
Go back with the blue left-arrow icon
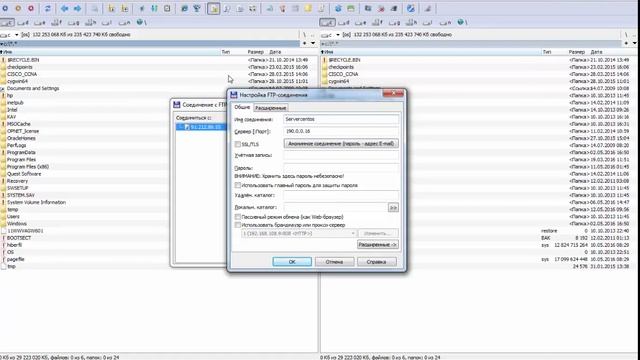click(x=64, y=9)
